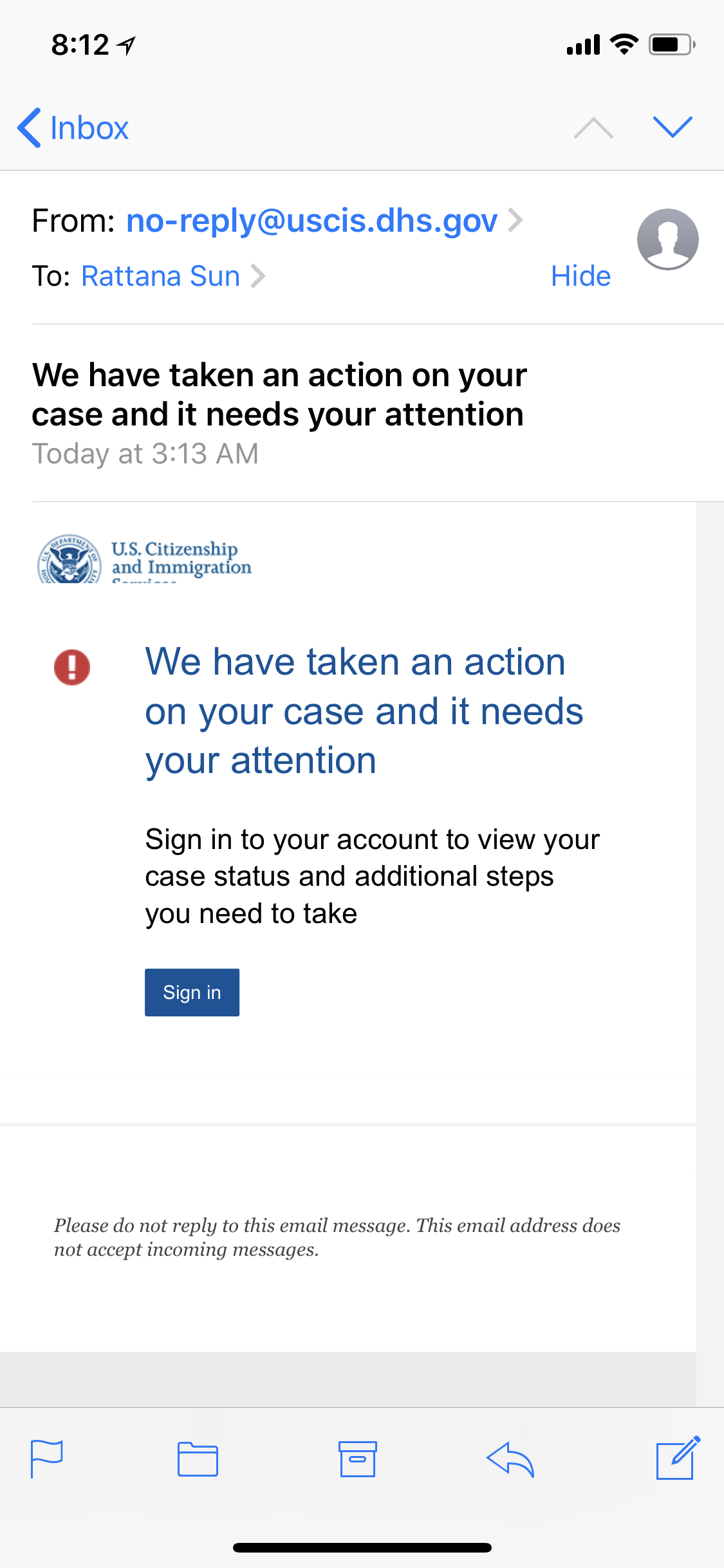
Task: Tap the battery status icon
Action: coord(672,44)
